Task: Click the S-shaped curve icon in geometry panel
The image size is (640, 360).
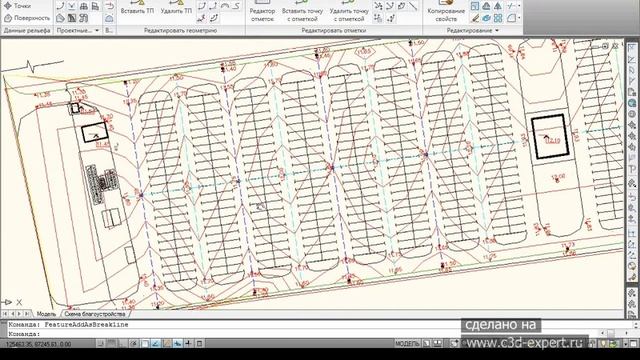Action: pos(236,6)
